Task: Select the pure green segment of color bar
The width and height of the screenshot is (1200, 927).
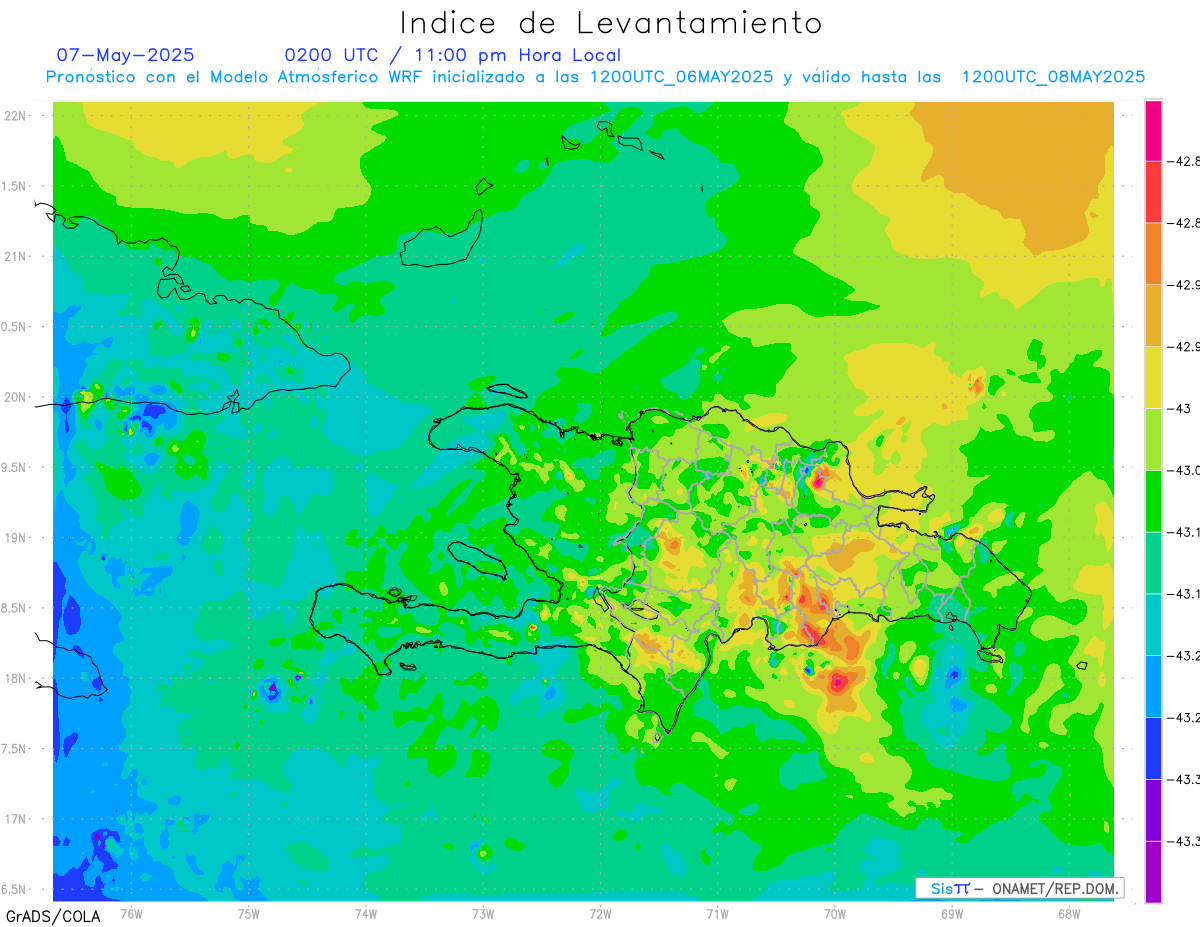Action: [x=1153, y=501]
